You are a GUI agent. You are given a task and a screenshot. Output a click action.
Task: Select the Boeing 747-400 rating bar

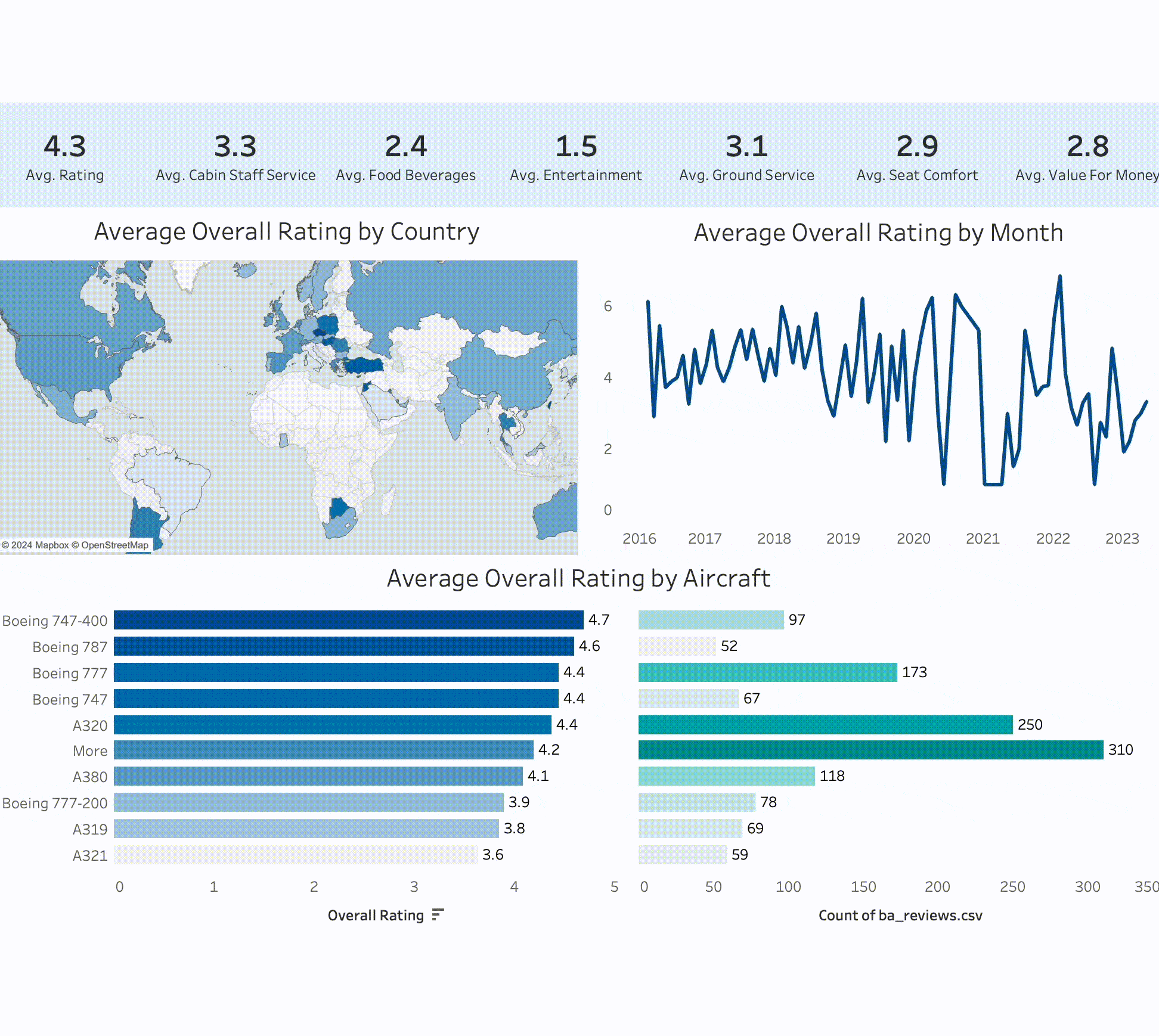(349, 620)
